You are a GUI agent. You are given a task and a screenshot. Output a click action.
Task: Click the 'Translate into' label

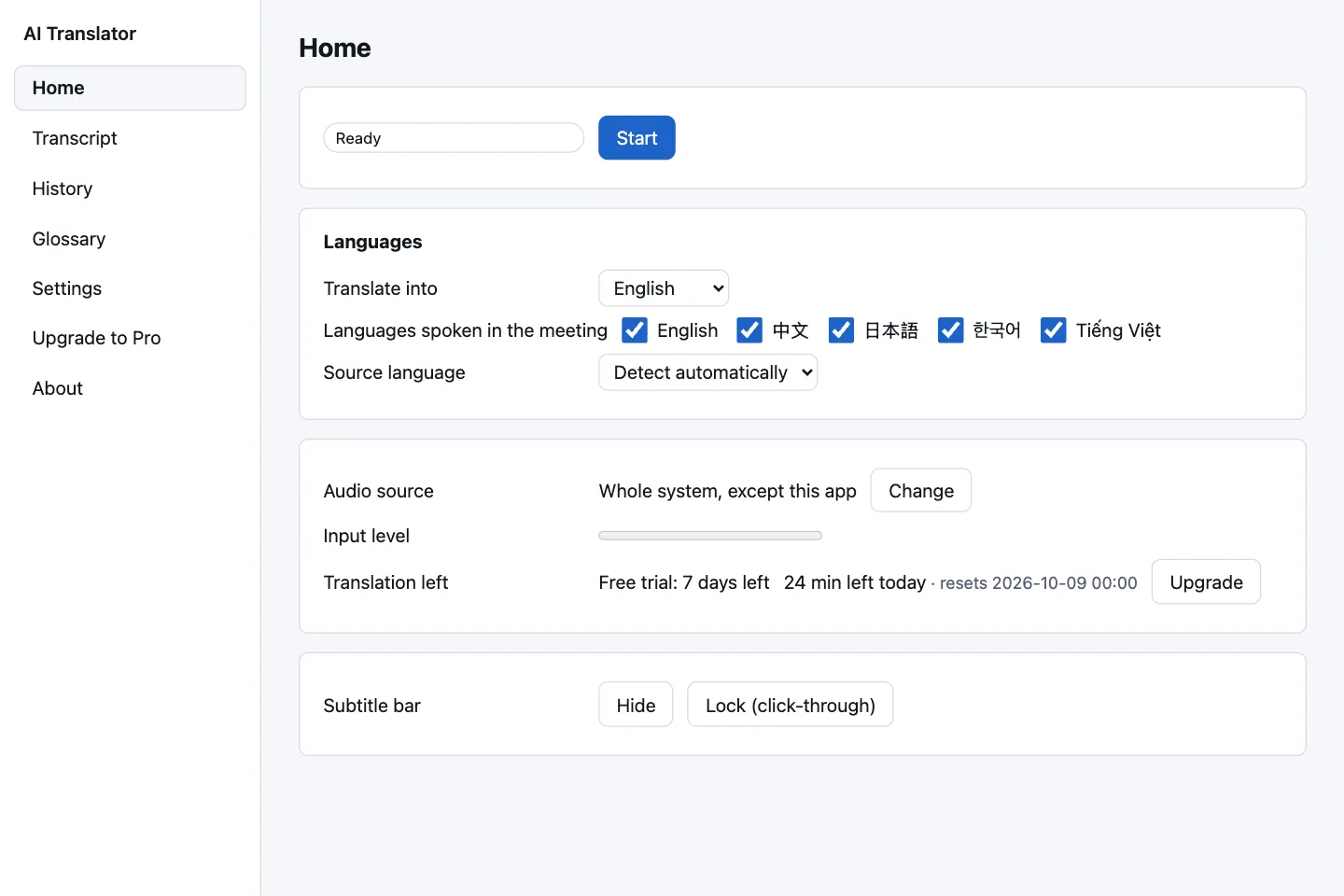(380, 288)
